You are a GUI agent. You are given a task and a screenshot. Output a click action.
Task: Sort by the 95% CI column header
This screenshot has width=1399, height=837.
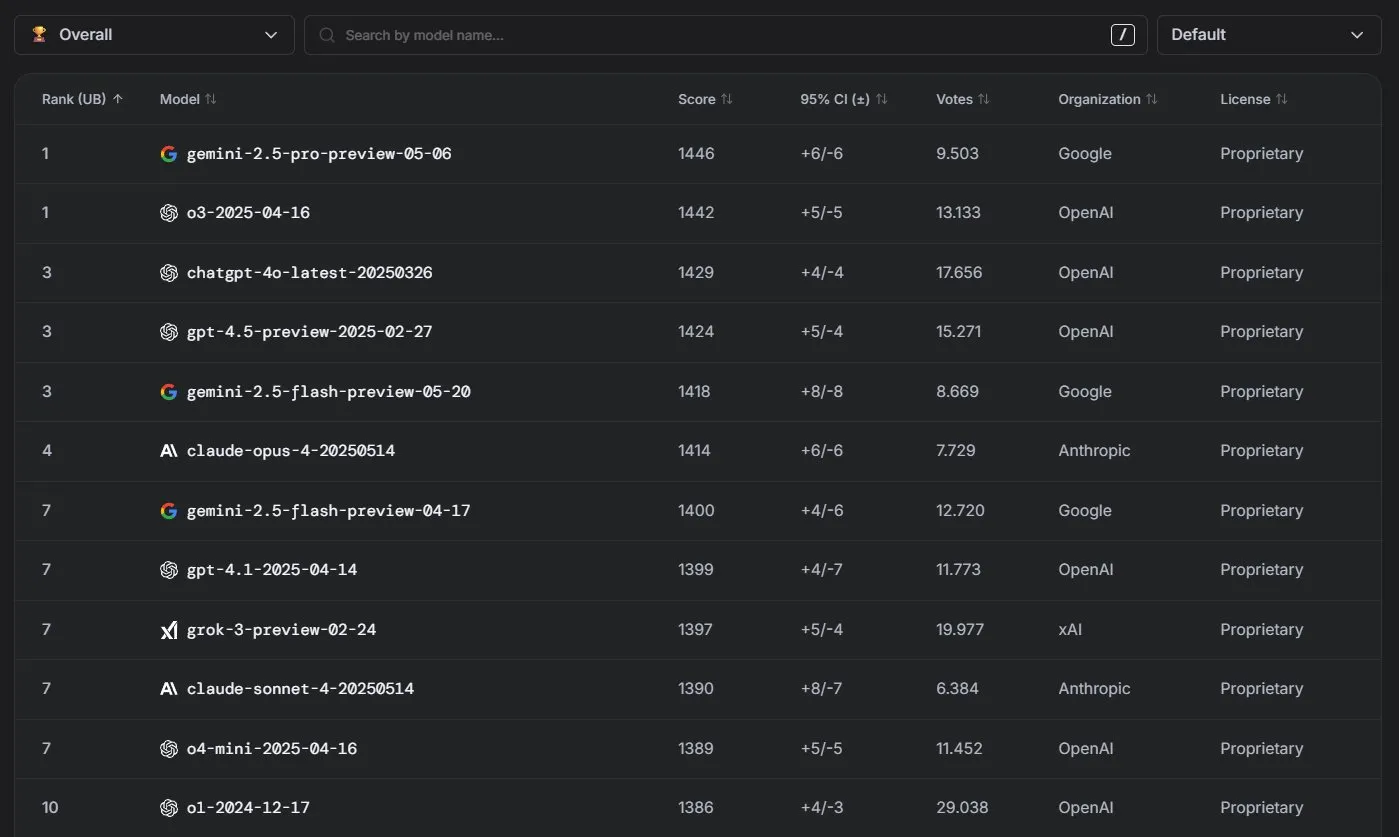tap(844, 99)
